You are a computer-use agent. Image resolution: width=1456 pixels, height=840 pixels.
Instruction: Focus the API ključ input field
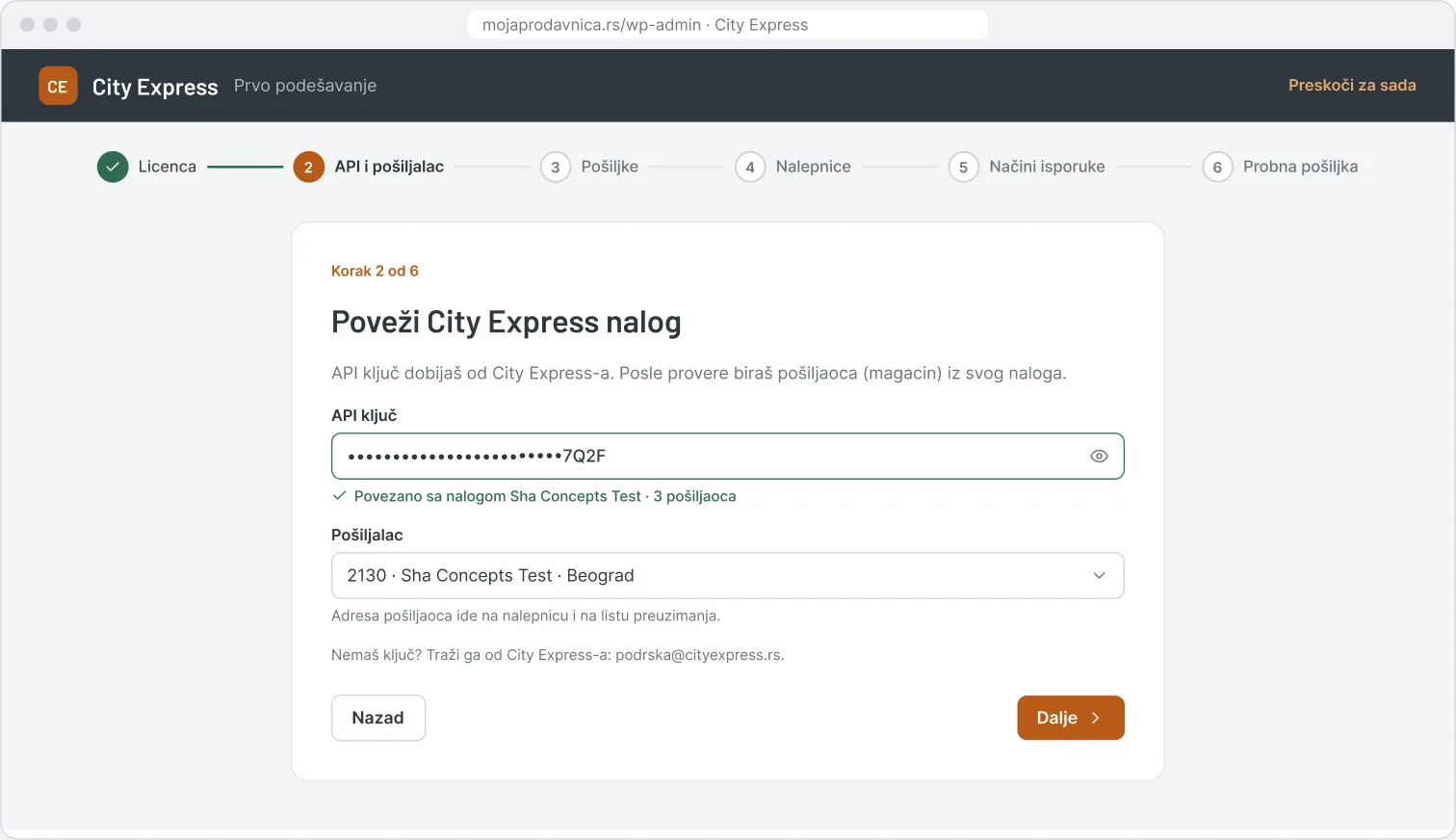tap(728, 457)
